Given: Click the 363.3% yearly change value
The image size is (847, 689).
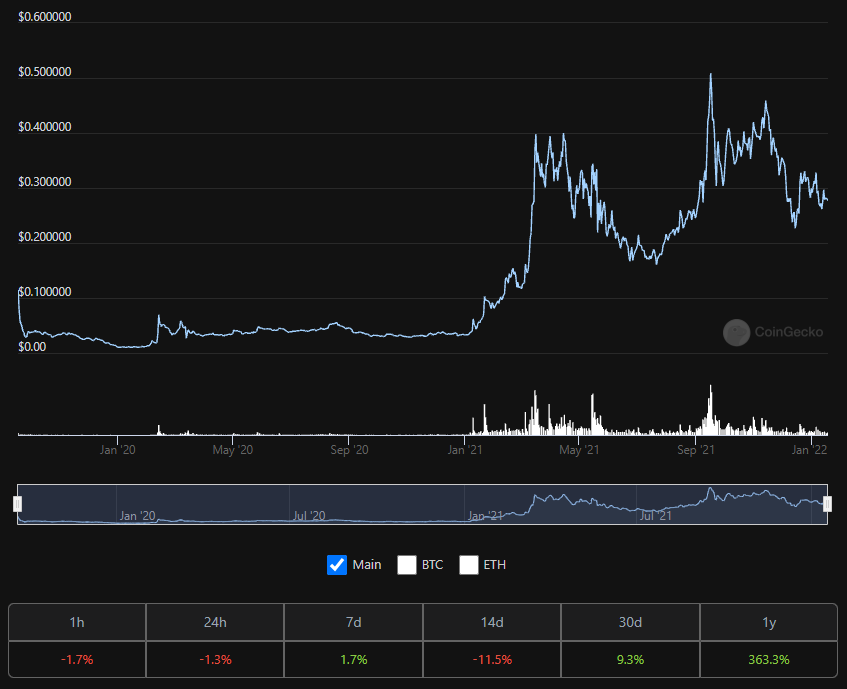Looking at the screenshot, I should [769, 659].
